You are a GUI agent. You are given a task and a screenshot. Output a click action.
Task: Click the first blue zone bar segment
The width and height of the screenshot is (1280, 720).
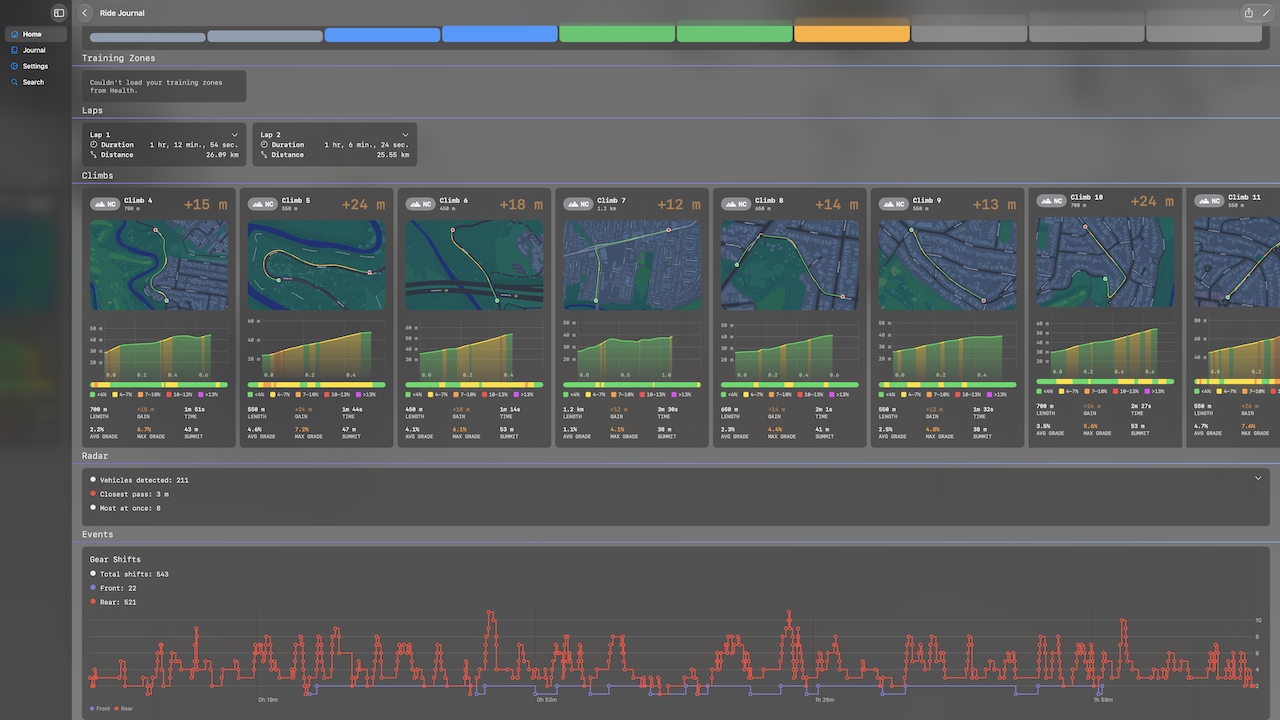(x=383, y=35)
